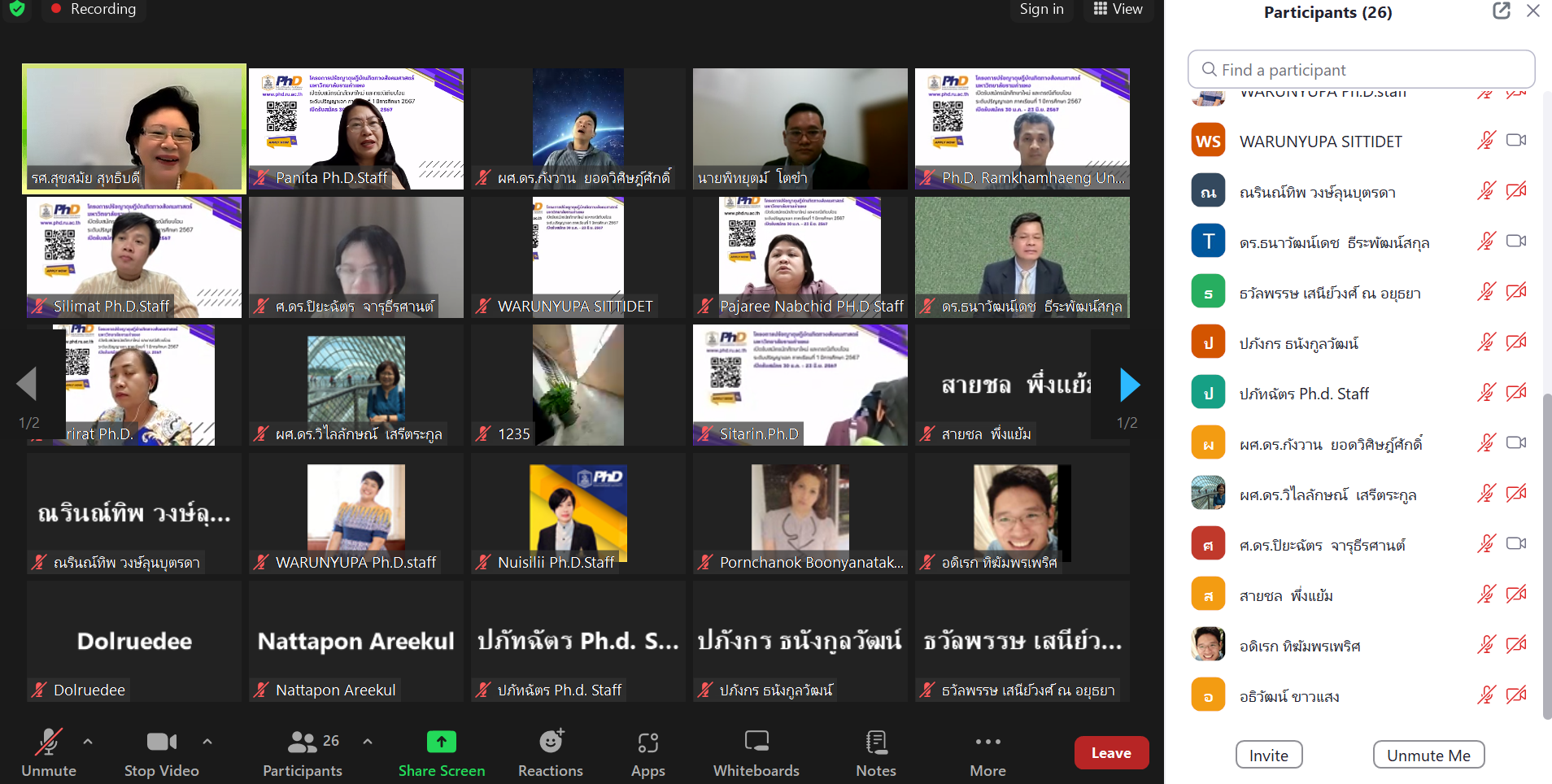Screen dimensions: 1552x784
Task: Select tile of Nuisilii Ph.D.Staff
Action: point(578,513)
